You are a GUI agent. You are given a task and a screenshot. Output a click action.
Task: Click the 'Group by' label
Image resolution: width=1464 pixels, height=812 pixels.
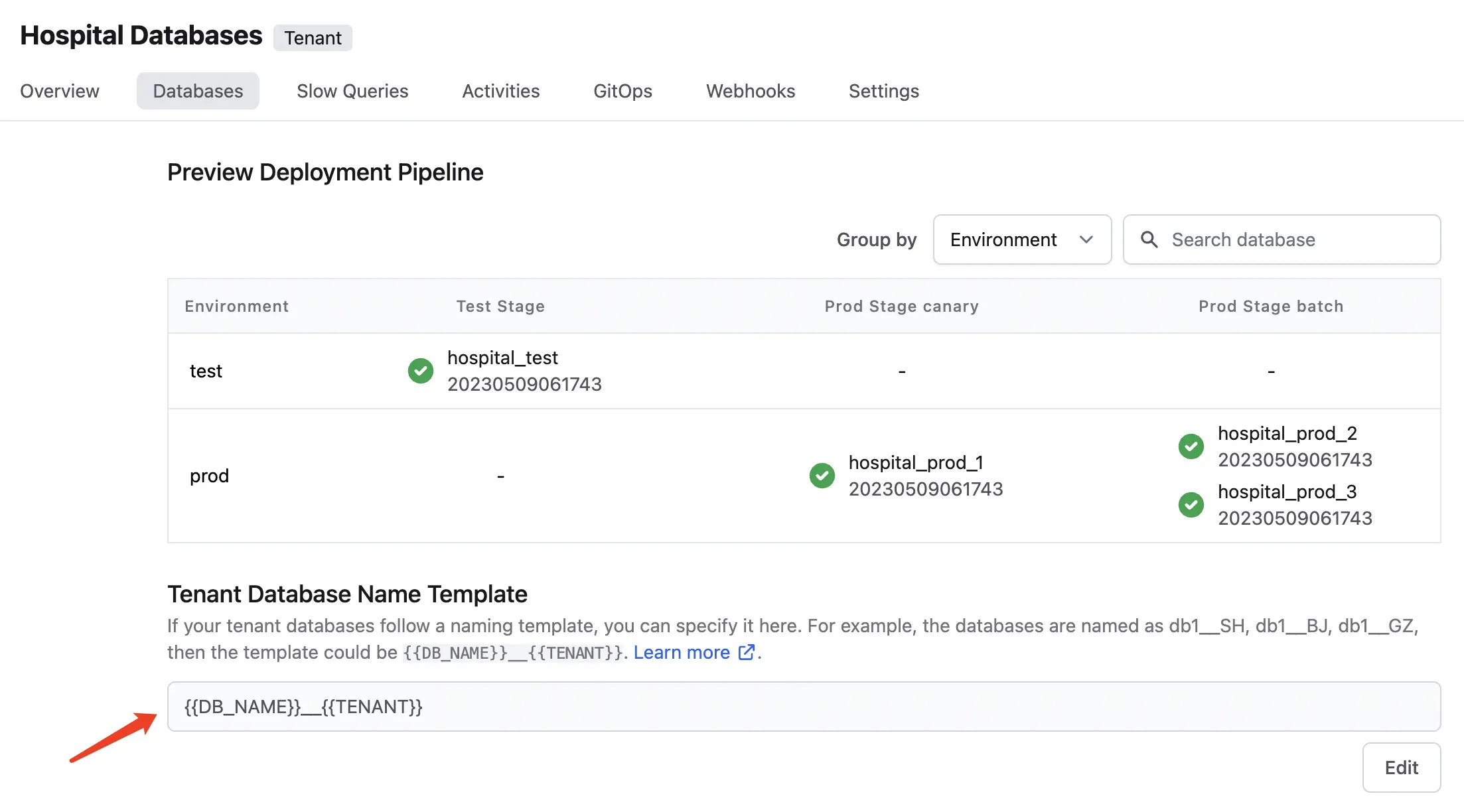877,239
